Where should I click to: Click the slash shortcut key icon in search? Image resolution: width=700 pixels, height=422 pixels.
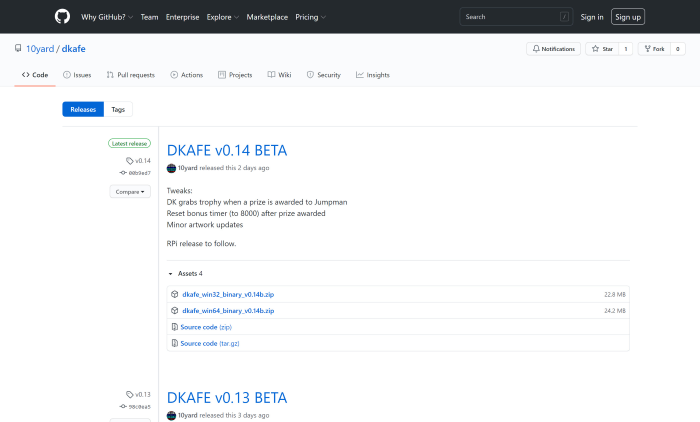click(x=564, y=17)
